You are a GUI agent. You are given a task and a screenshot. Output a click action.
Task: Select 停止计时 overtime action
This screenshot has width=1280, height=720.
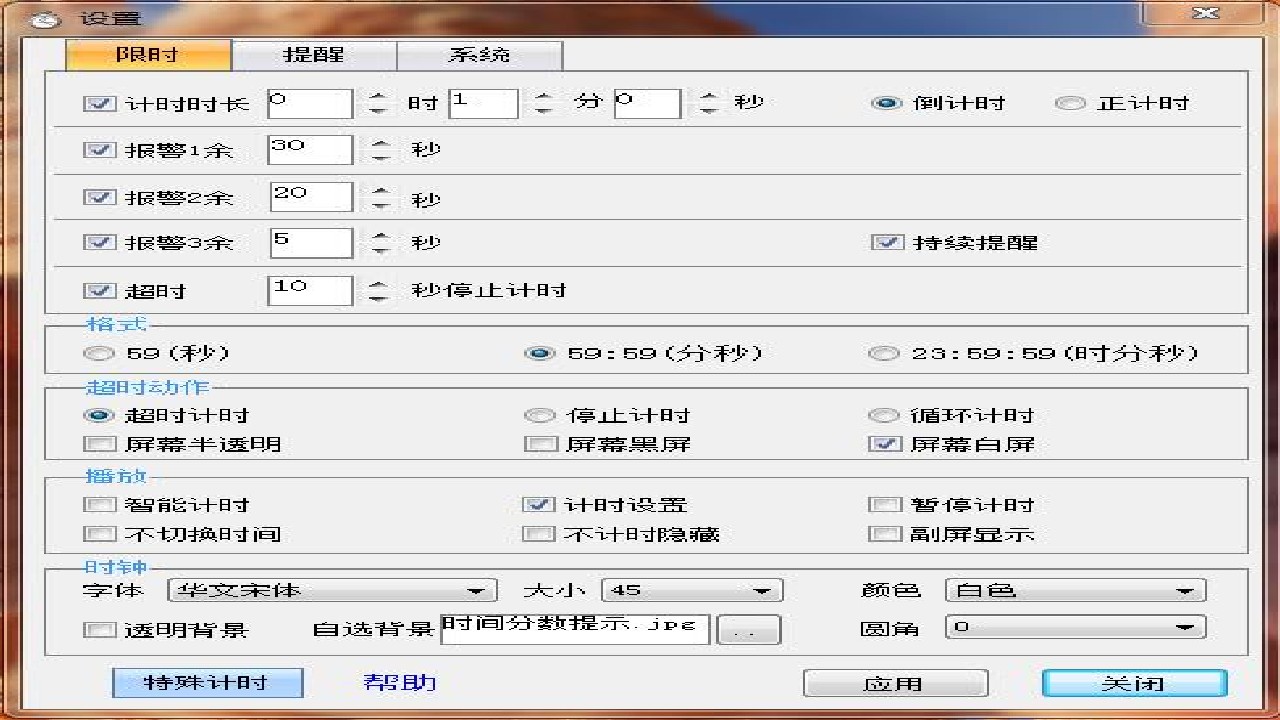coord(540,415)
